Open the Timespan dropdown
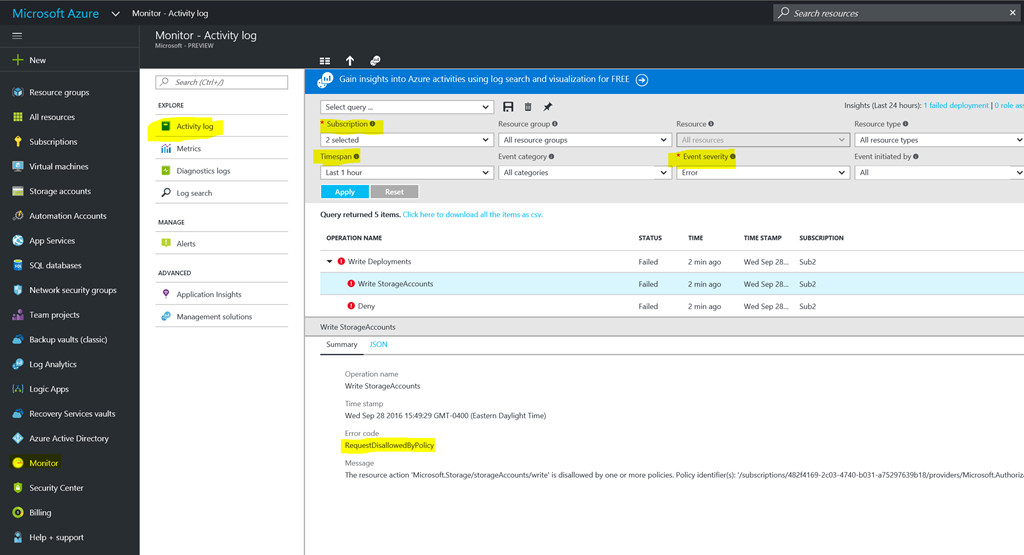The height and width of the screenshot is (555, 1024). tap(406, 173)
